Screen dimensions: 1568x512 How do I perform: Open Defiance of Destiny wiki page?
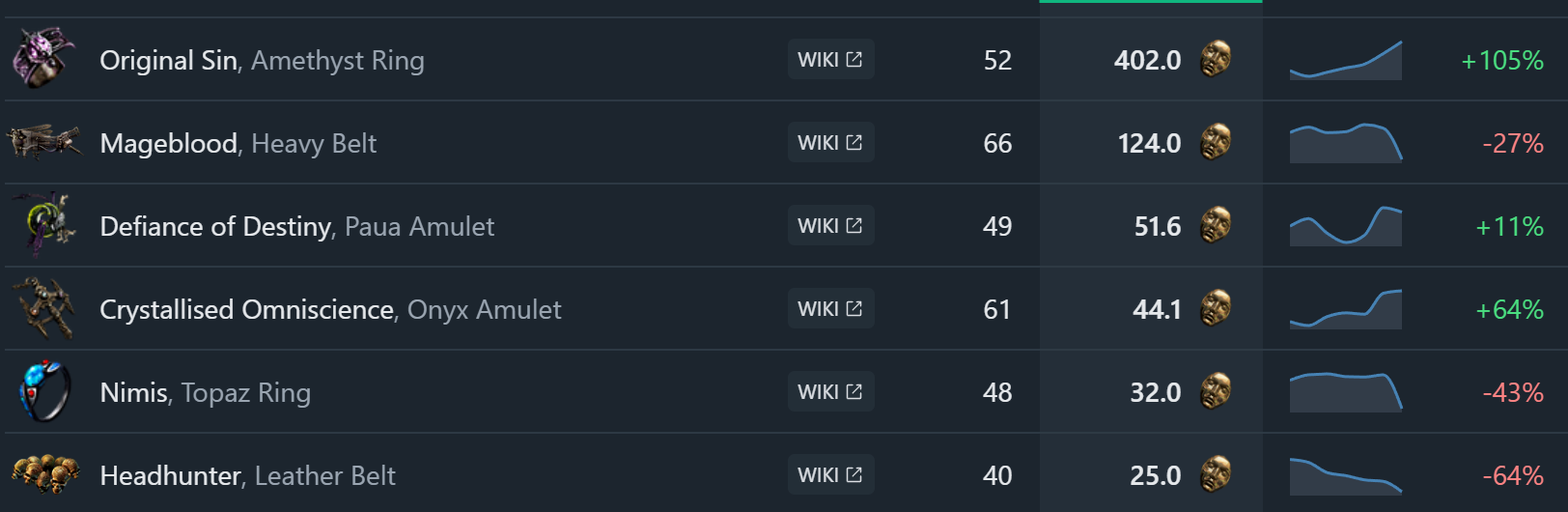830,225
